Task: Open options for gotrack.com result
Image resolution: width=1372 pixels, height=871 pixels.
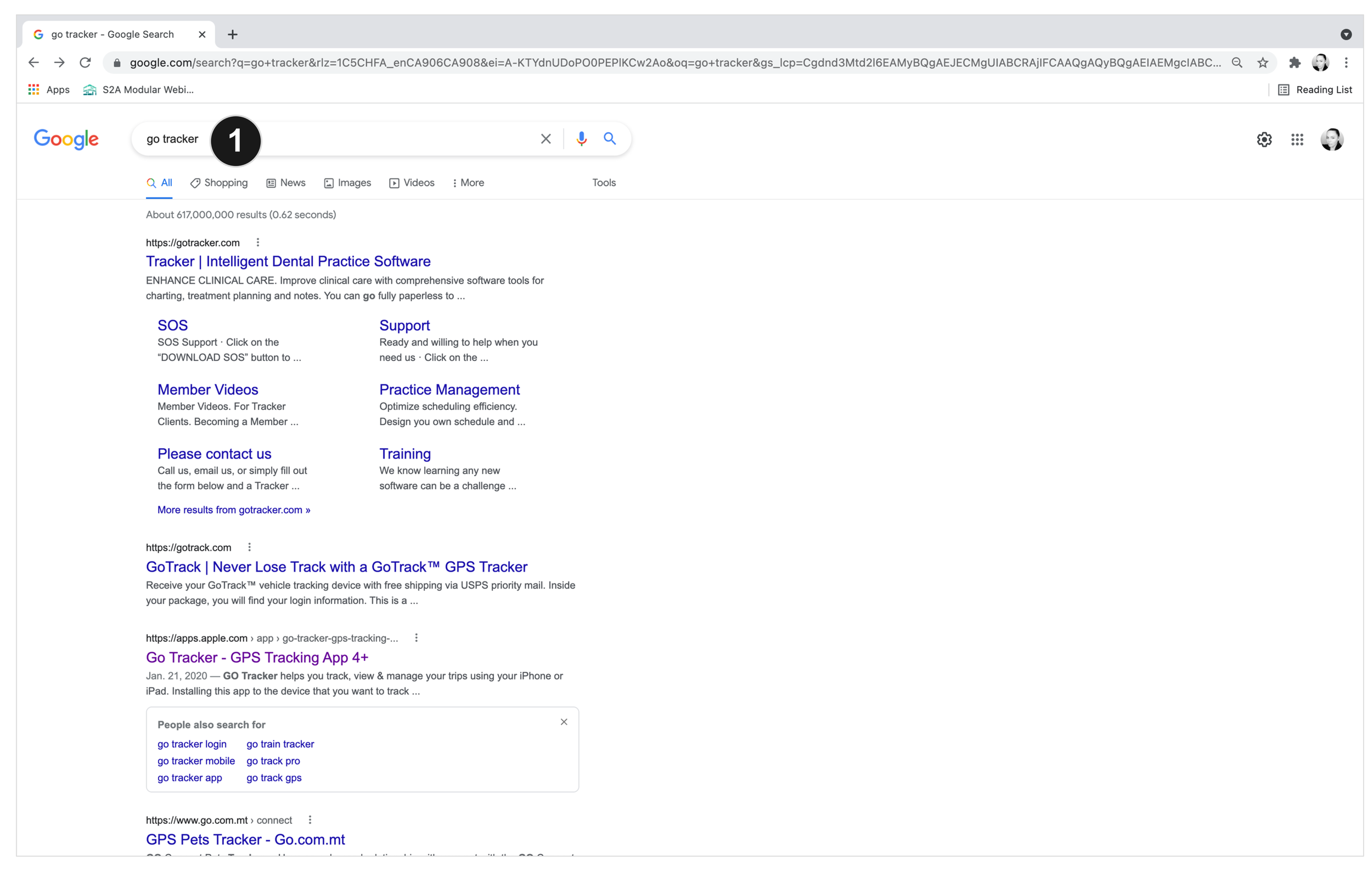Action: pos(250,547)
